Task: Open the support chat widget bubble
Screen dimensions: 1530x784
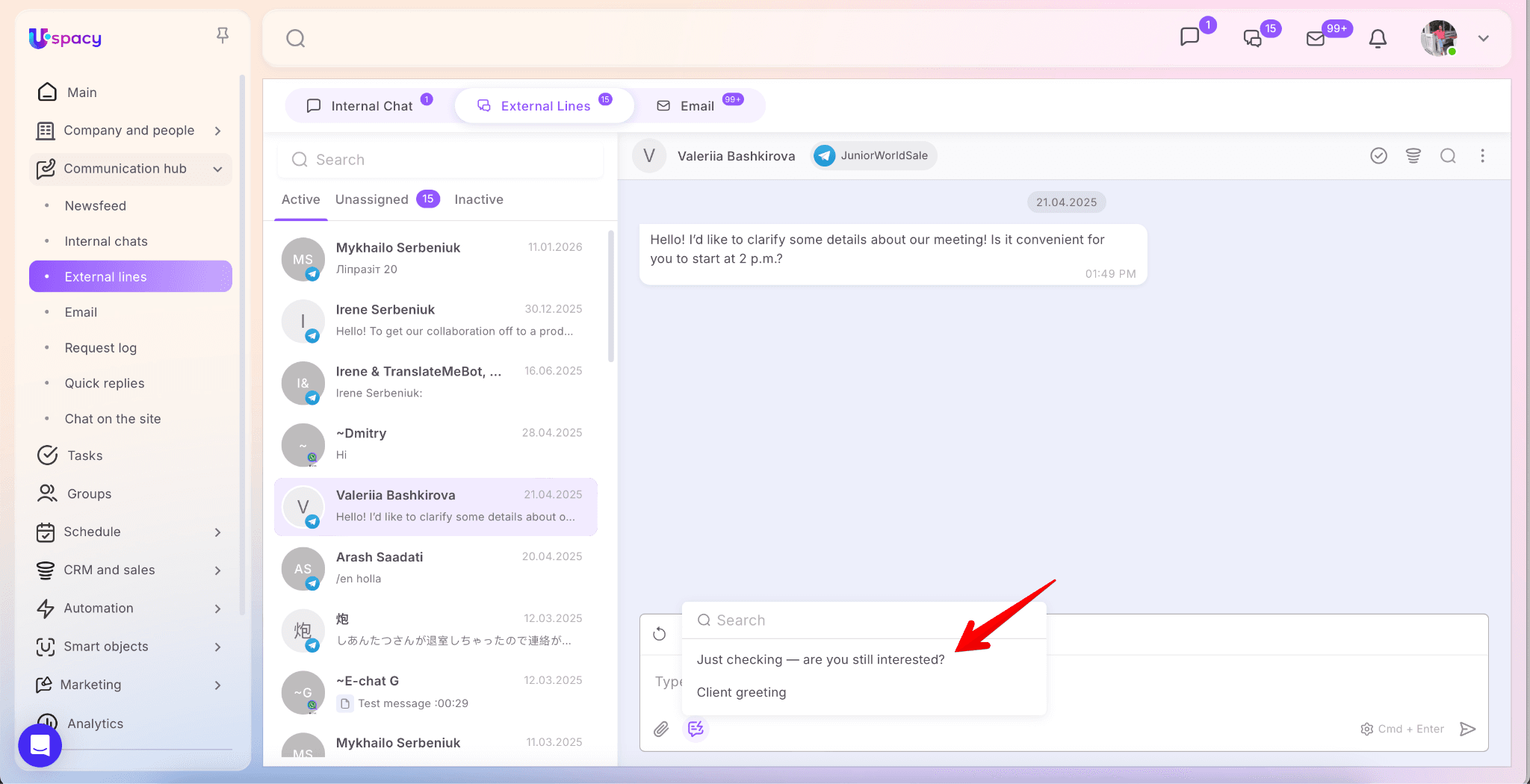Action: point(40,745)
